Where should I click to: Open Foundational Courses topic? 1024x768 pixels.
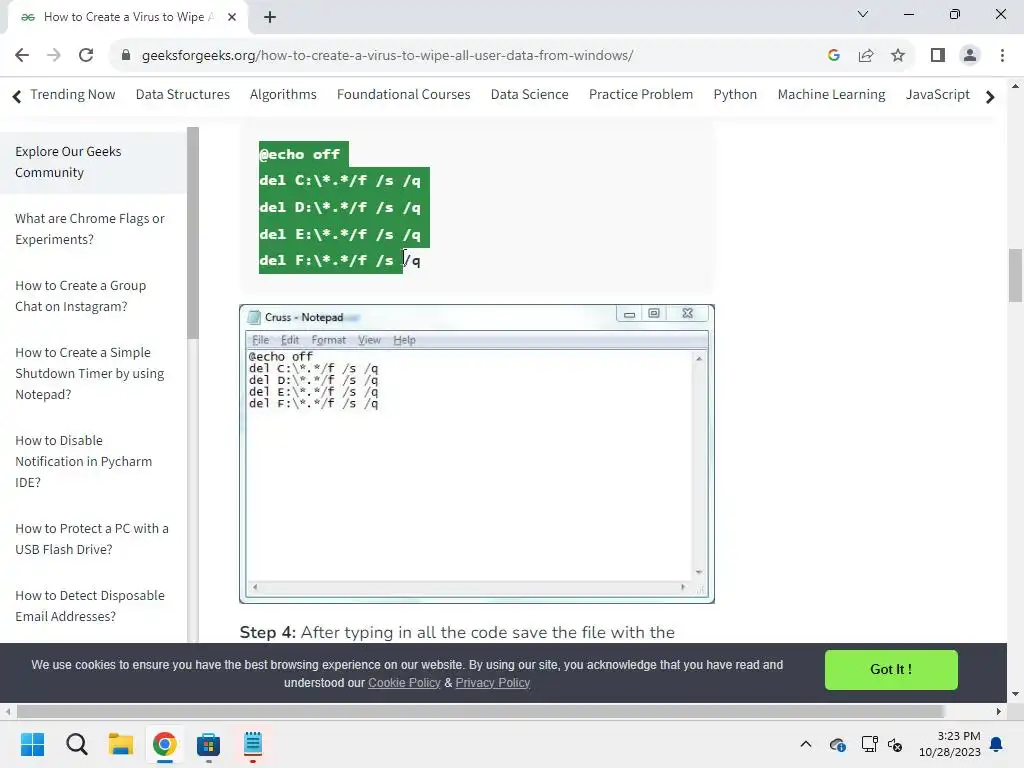pos(404,95)
